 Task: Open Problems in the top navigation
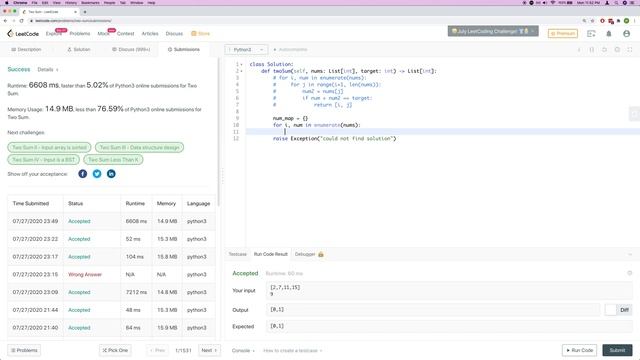point(80,33)
